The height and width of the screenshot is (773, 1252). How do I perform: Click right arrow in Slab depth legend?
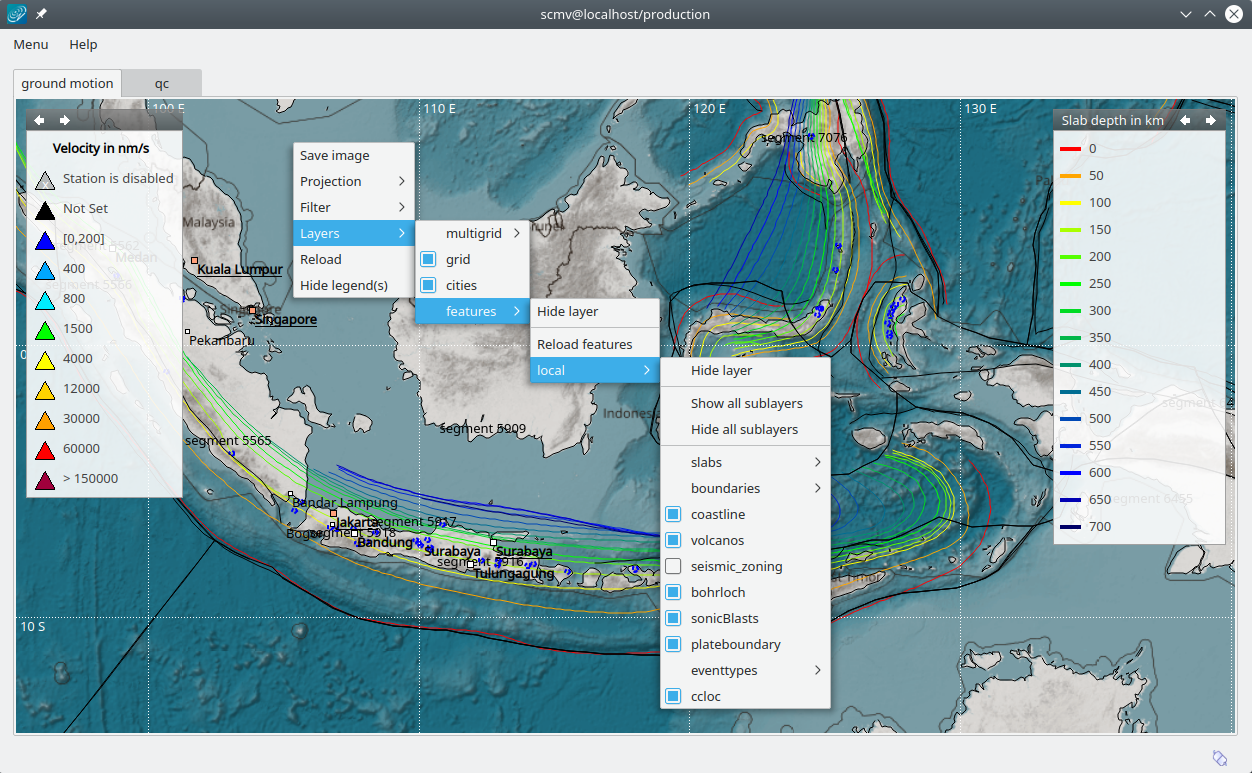click(1211, 120)
